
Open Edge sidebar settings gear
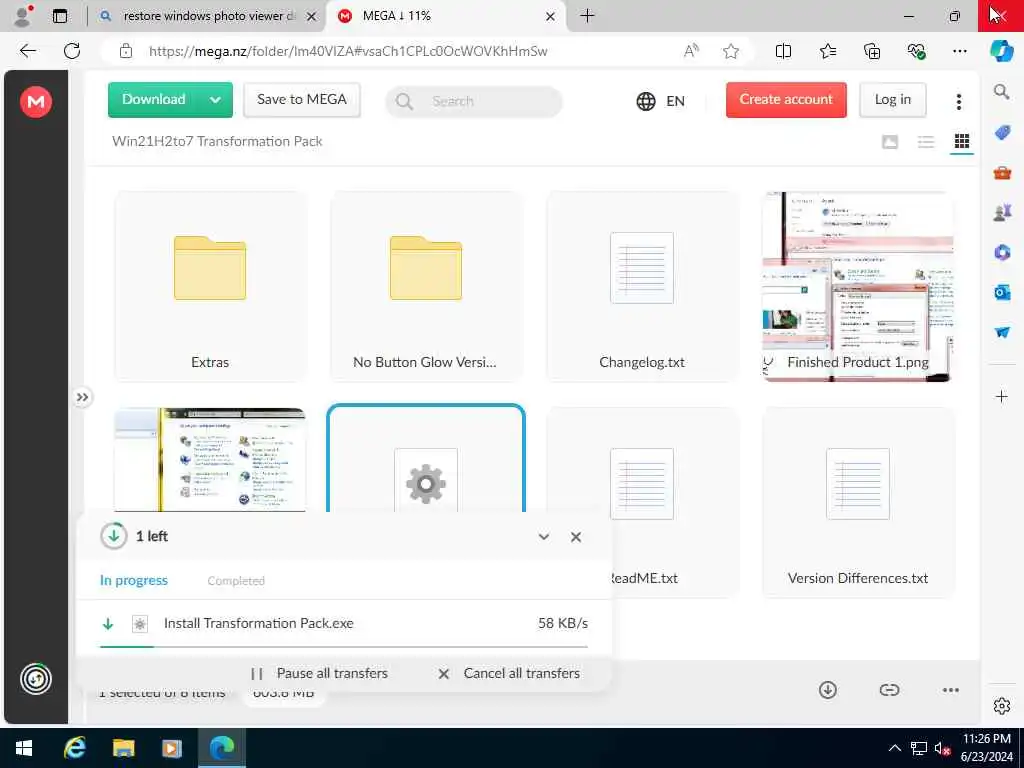coord(1002,706)
